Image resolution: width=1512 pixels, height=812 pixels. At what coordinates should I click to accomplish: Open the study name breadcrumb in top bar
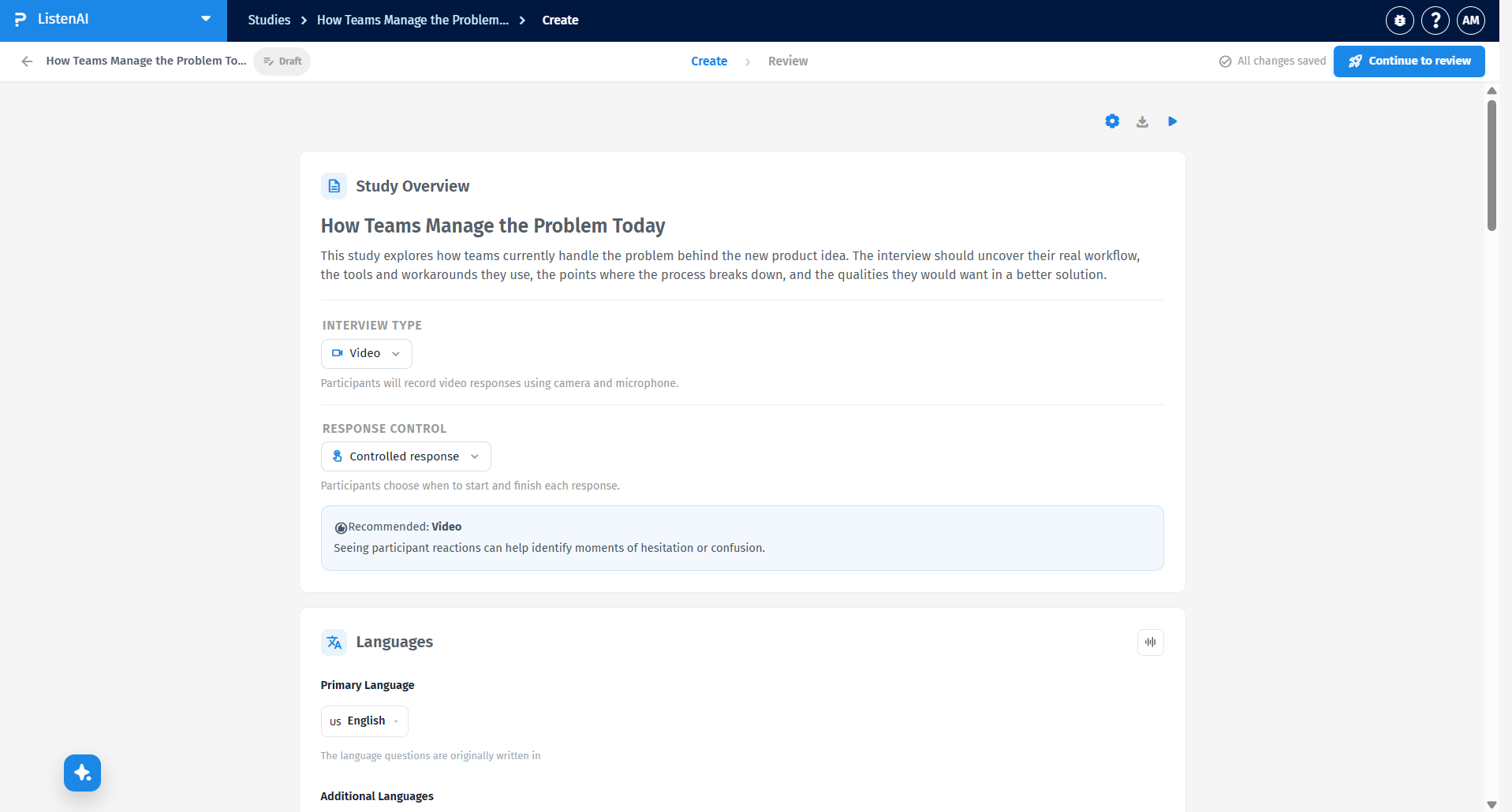pyautogui.click(x=413, y=20)
